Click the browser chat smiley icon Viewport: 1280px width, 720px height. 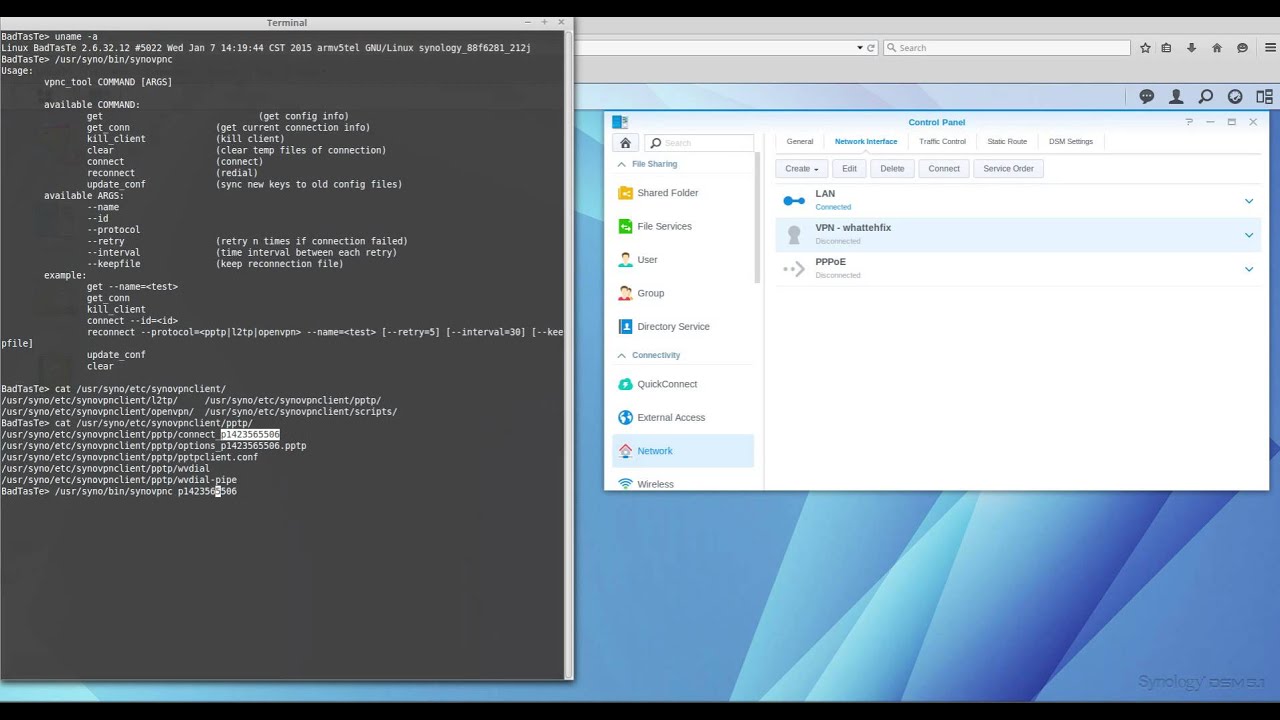(1242, 48)
